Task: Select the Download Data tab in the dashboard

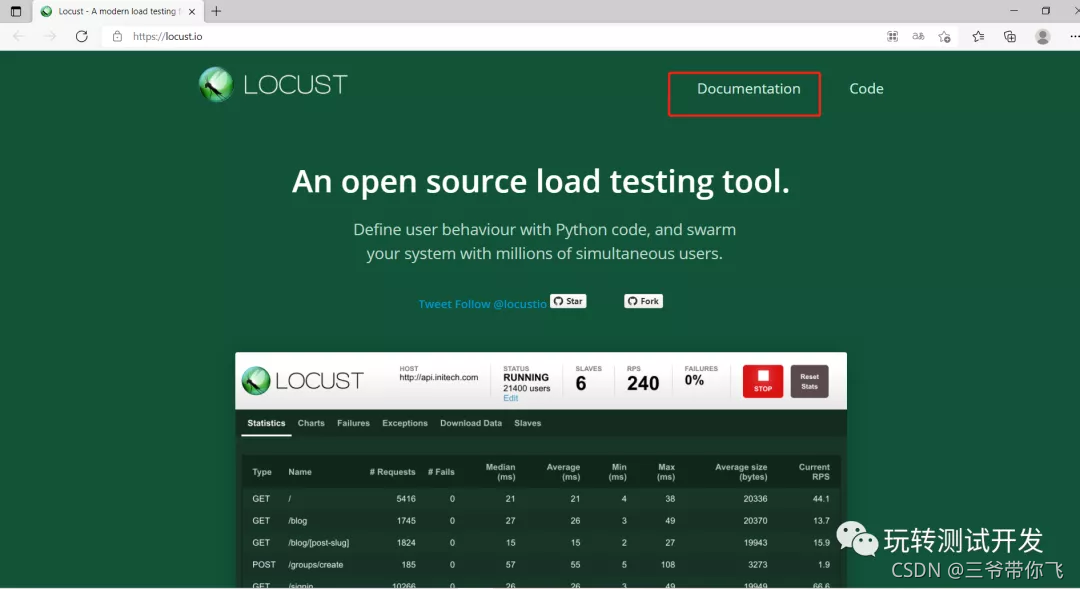Action: click(470, 423)
